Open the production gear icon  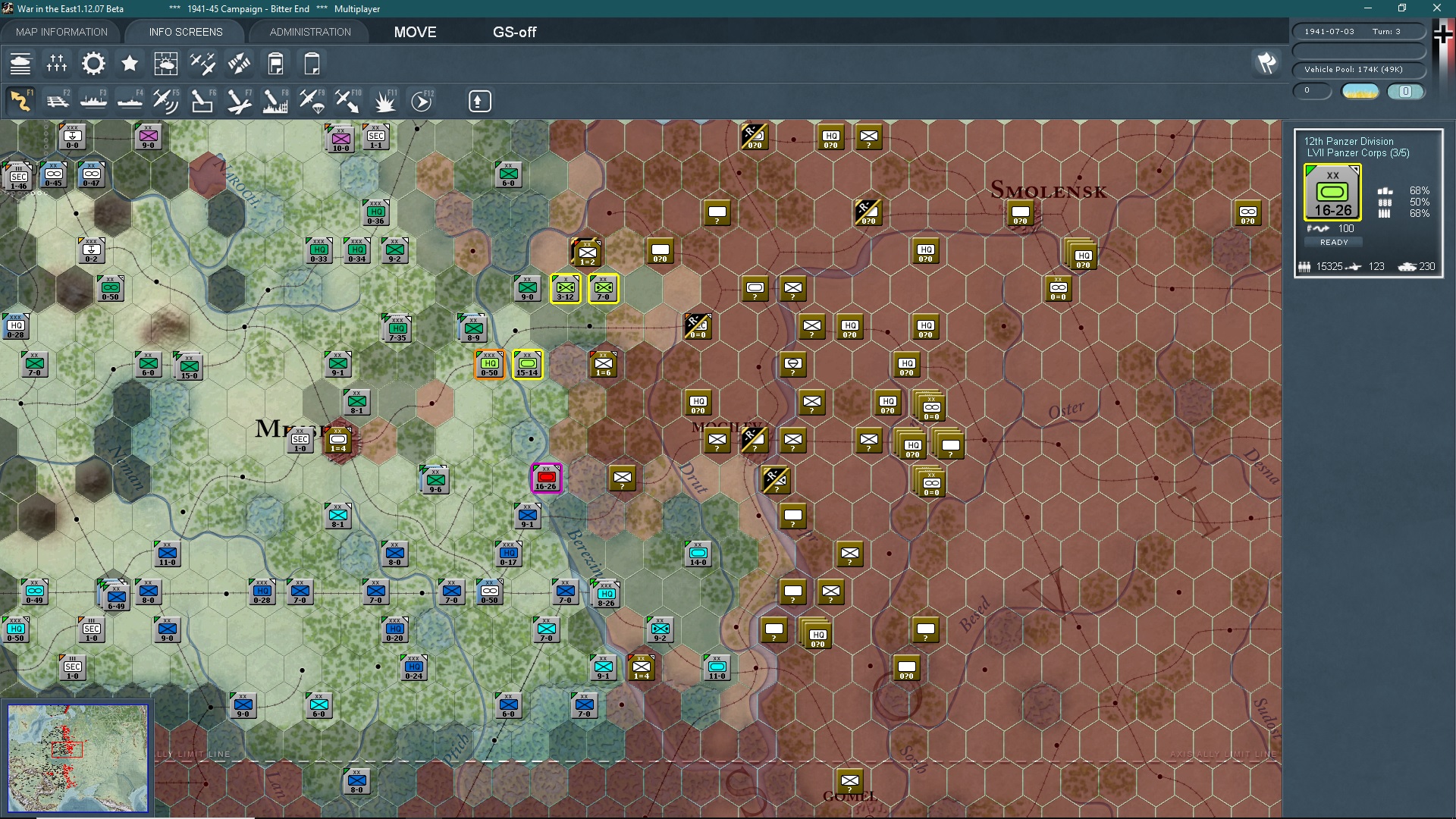(93, 64)
